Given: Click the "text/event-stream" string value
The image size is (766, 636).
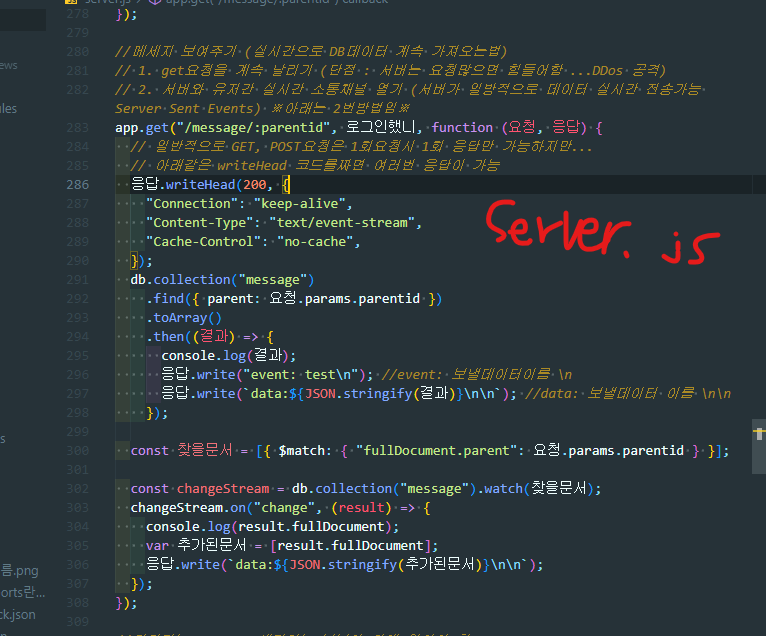Looking at the screenshot, I should click(x=342, y=223).
